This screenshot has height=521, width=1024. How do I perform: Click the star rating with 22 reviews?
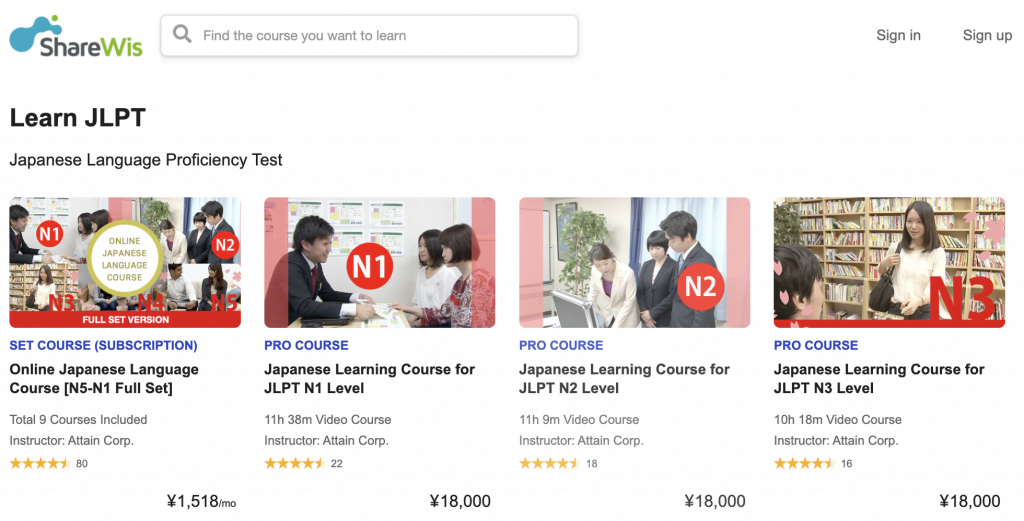coord(295,463)
